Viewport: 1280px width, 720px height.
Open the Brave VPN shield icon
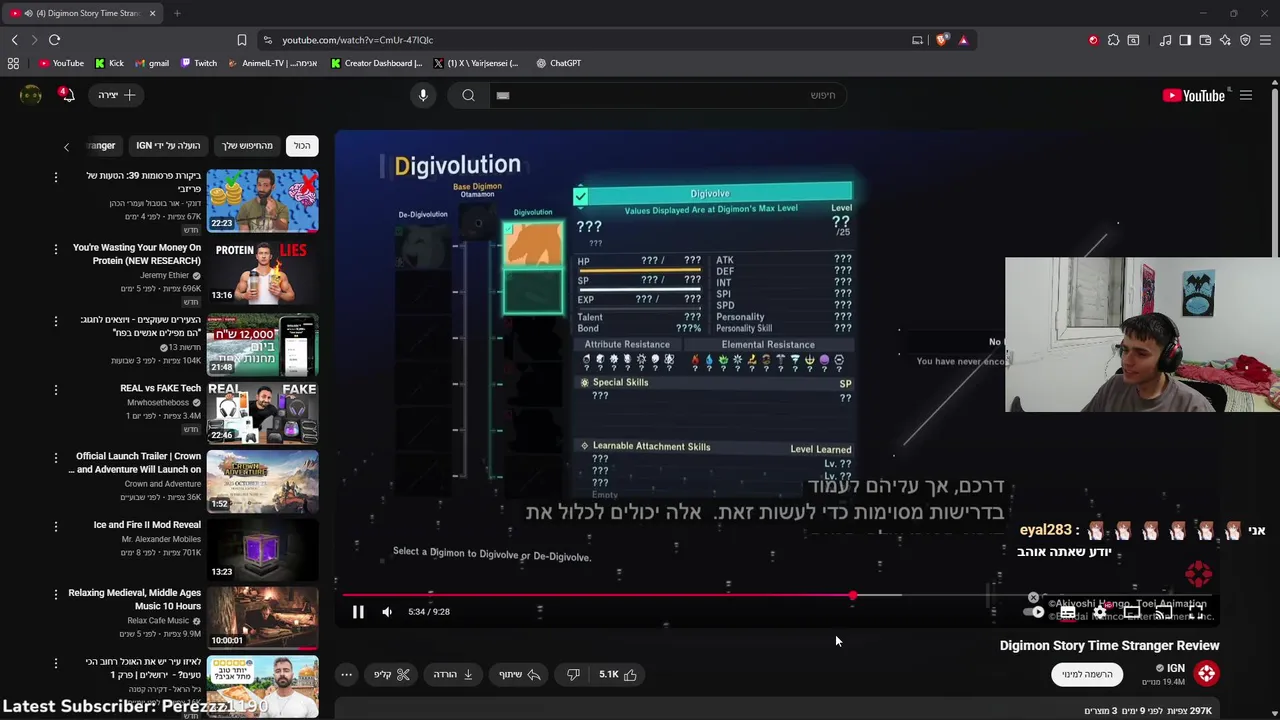click(x=1245, y=40)
